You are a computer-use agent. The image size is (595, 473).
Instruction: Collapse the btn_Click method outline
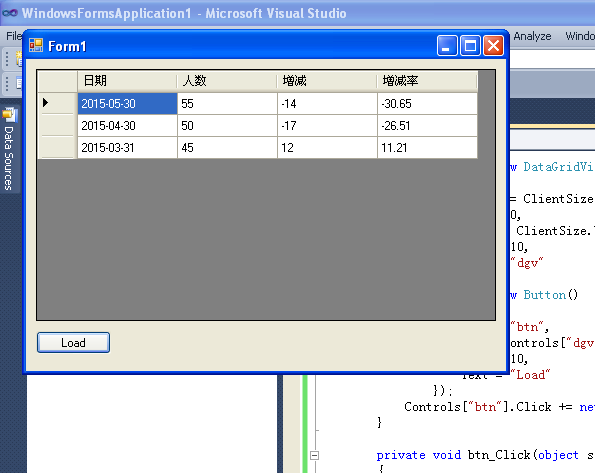point(314,455)
